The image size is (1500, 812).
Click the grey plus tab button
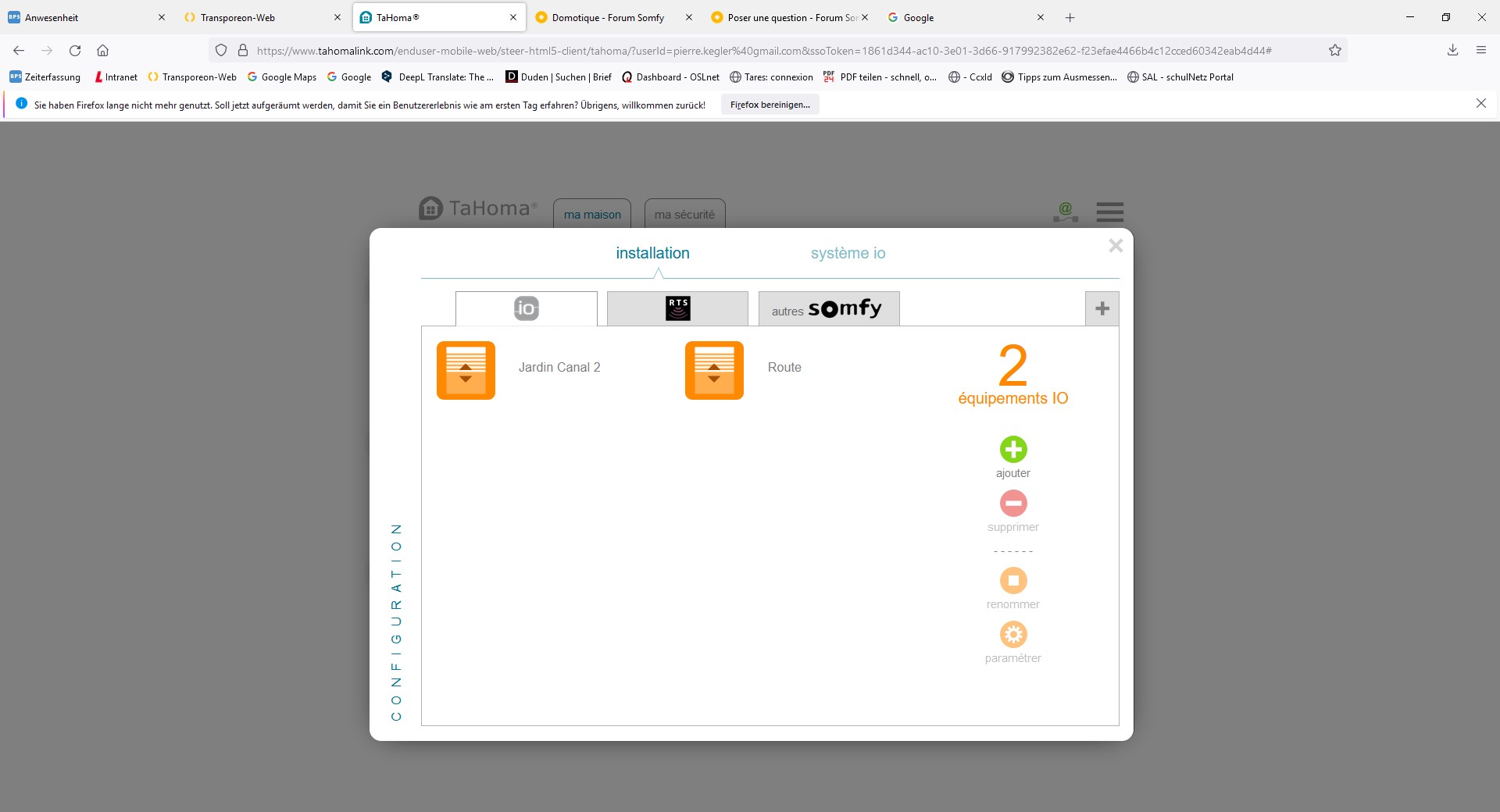point(1102,308)
